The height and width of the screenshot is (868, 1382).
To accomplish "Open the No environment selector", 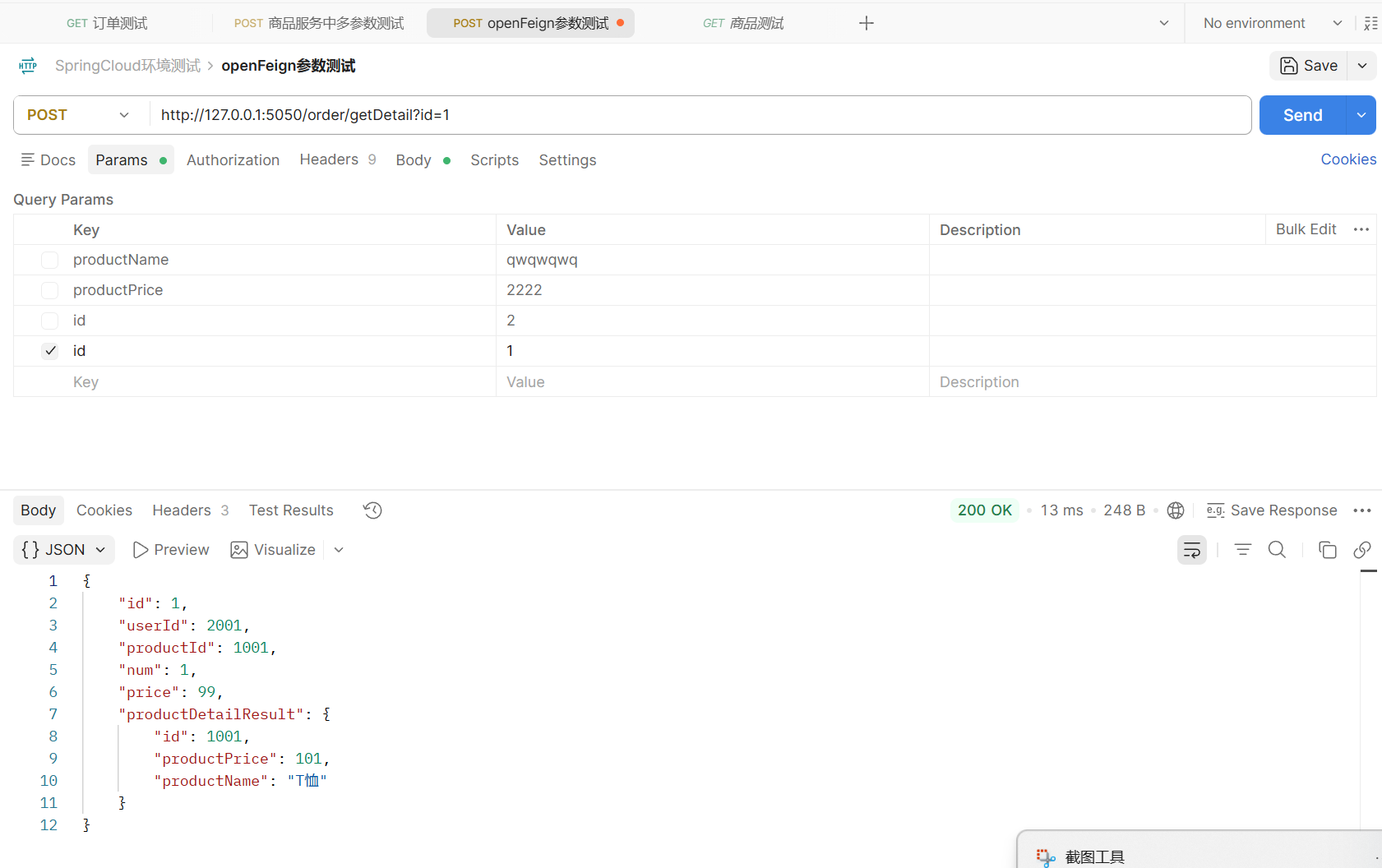I will (1273, 23).
